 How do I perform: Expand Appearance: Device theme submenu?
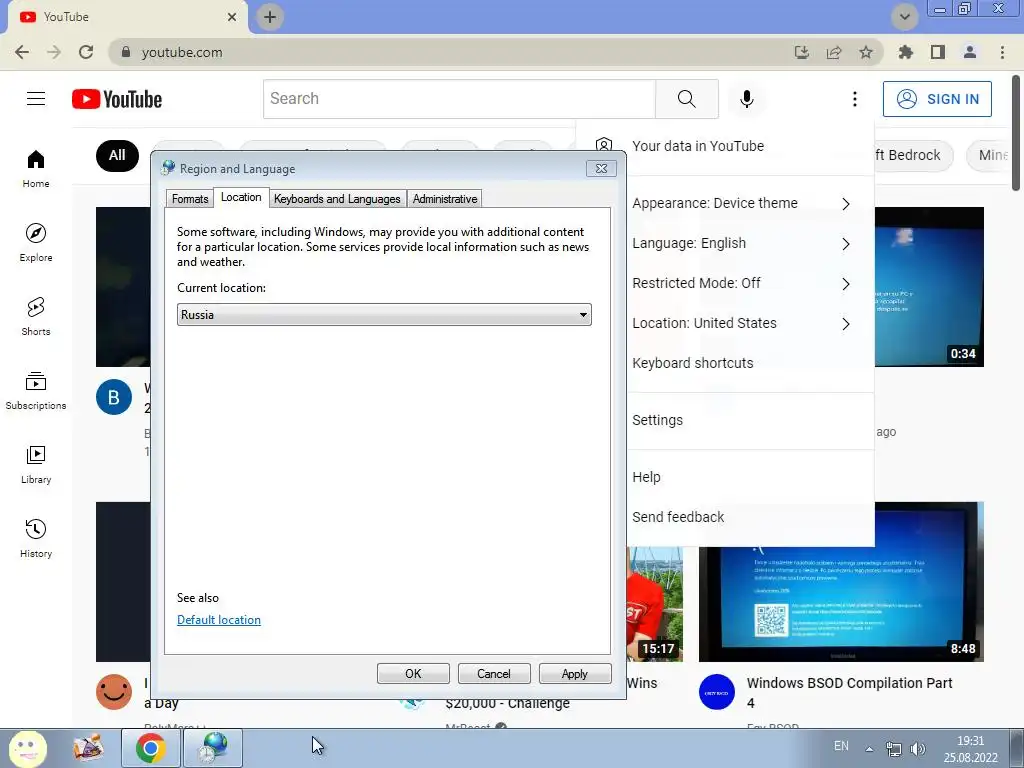(x=750, y=203)
